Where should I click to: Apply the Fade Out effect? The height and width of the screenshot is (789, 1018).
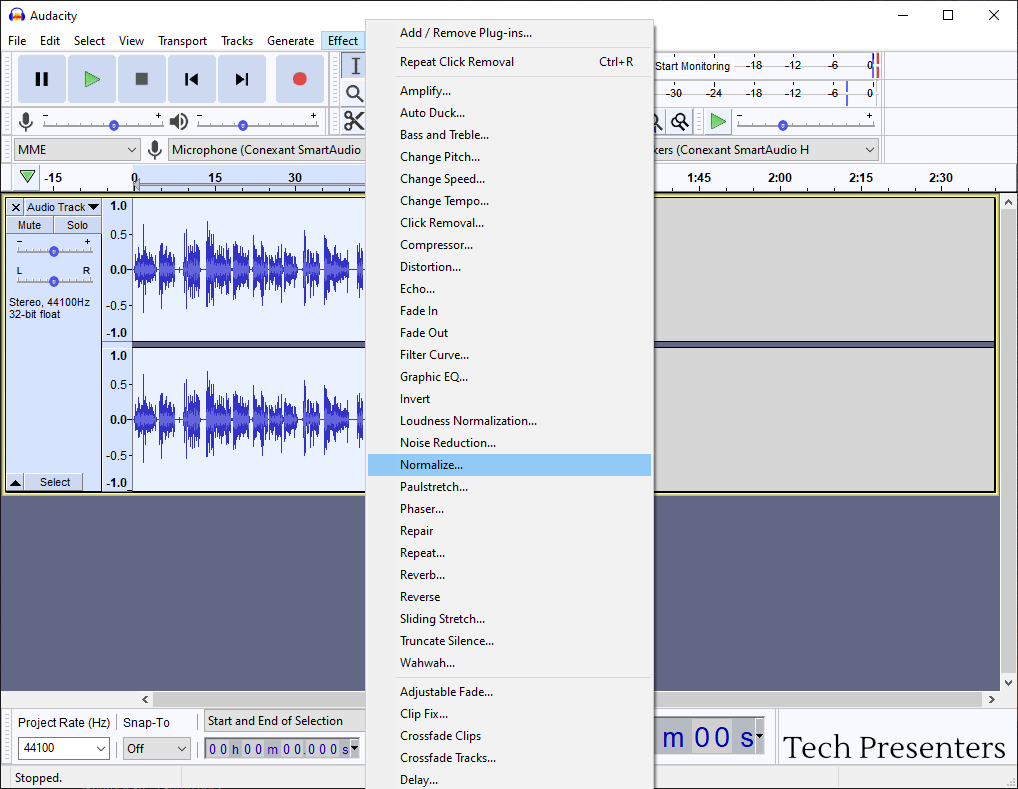coord(510,332)
